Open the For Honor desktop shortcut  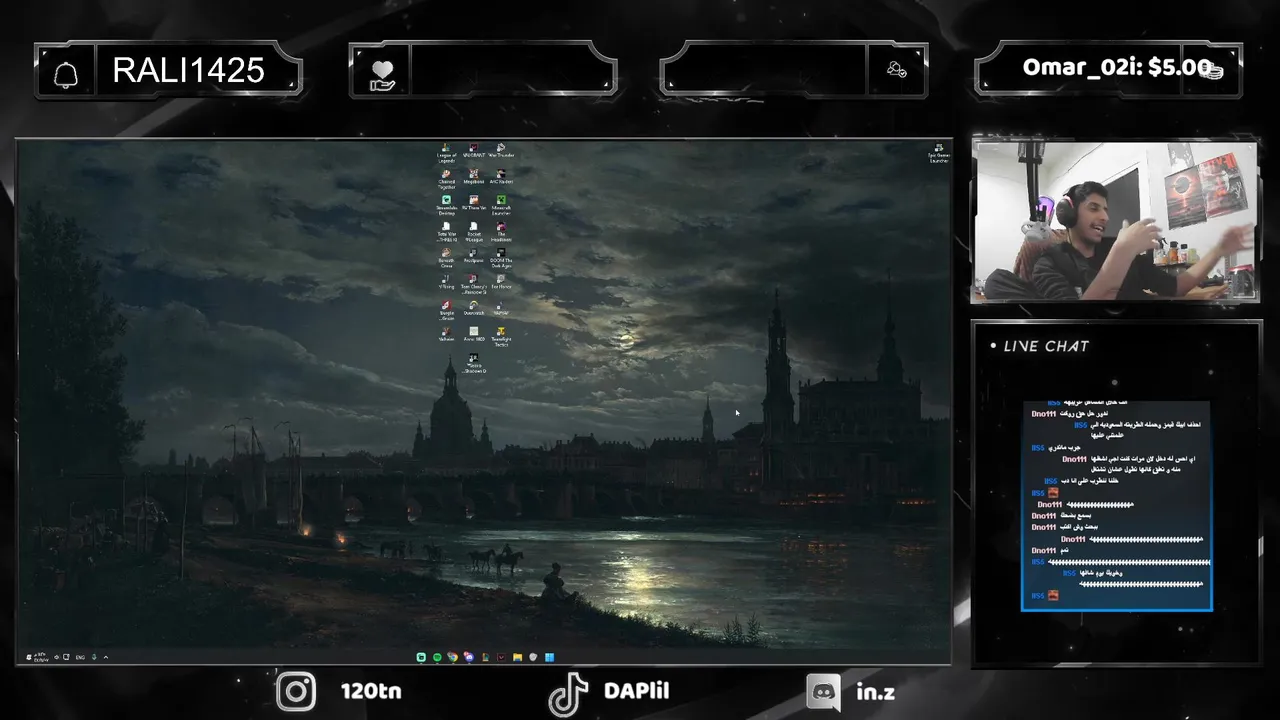(x=501, y=281)
